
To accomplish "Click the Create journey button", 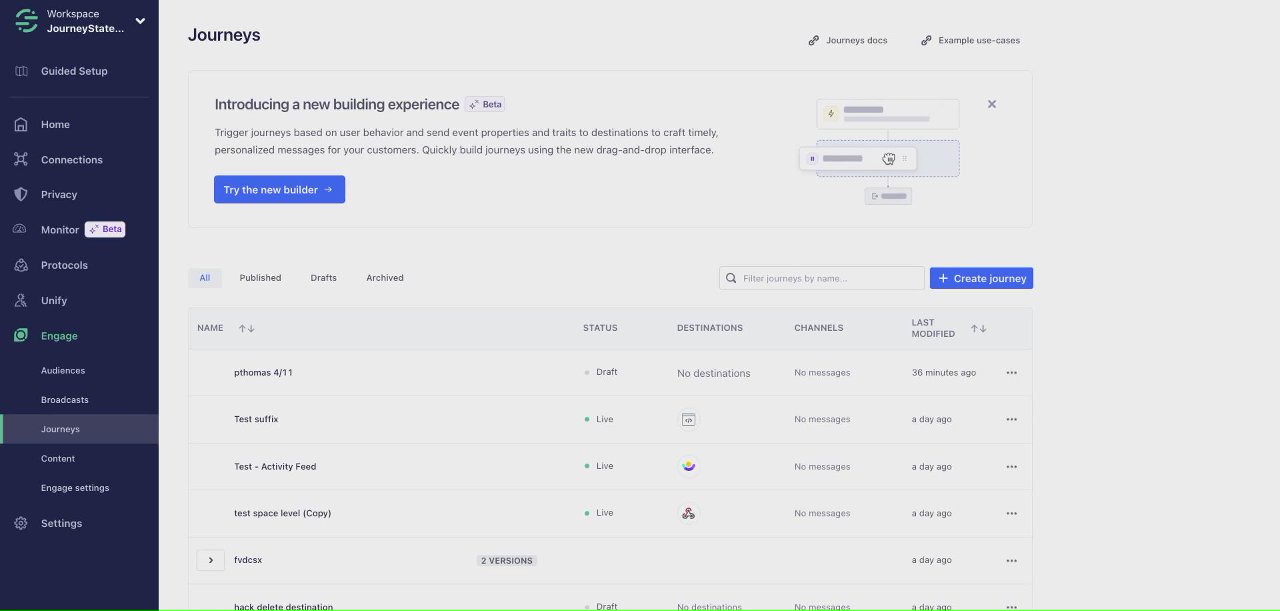I will click(x=981, y=278).
